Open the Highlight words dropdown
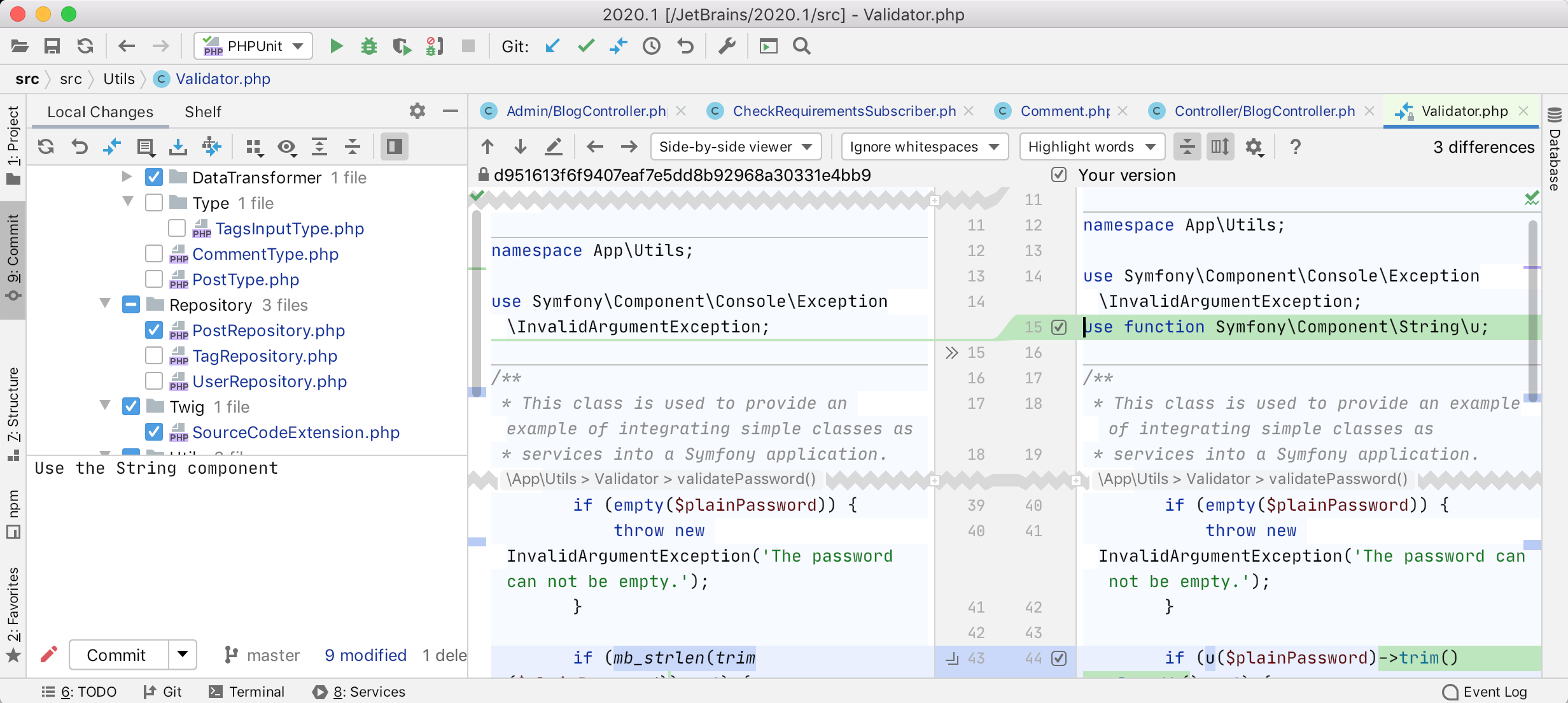The image size is (1568, 703). (1092, 147)
